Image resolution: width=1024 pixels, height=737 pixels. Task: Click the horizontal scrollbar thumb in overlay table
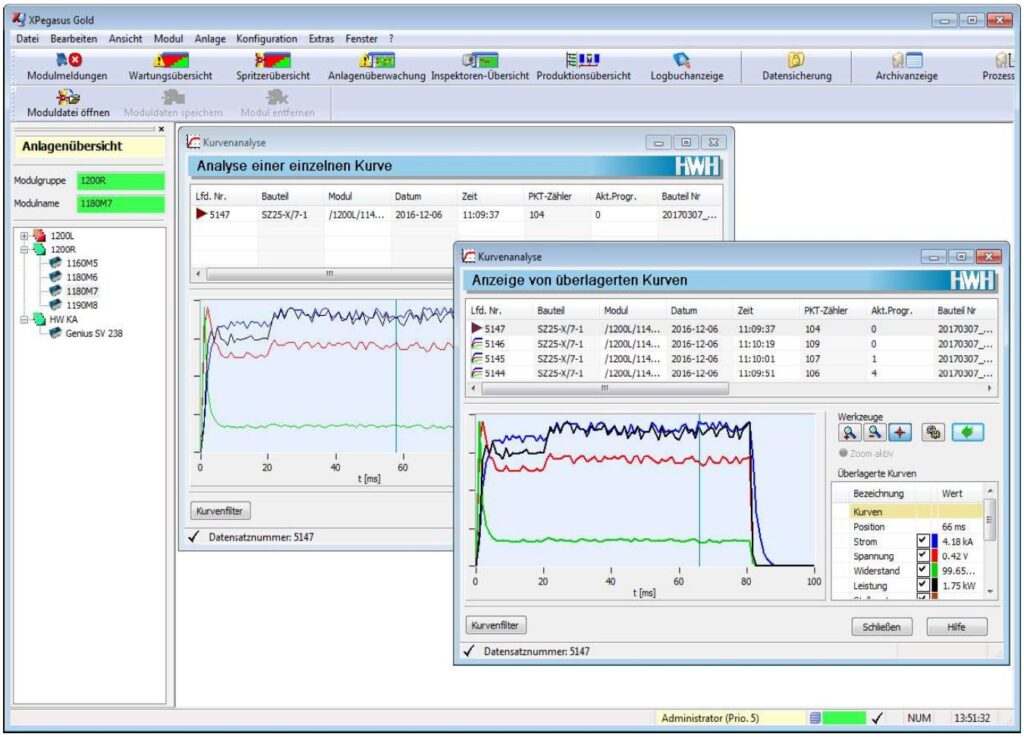605,388
